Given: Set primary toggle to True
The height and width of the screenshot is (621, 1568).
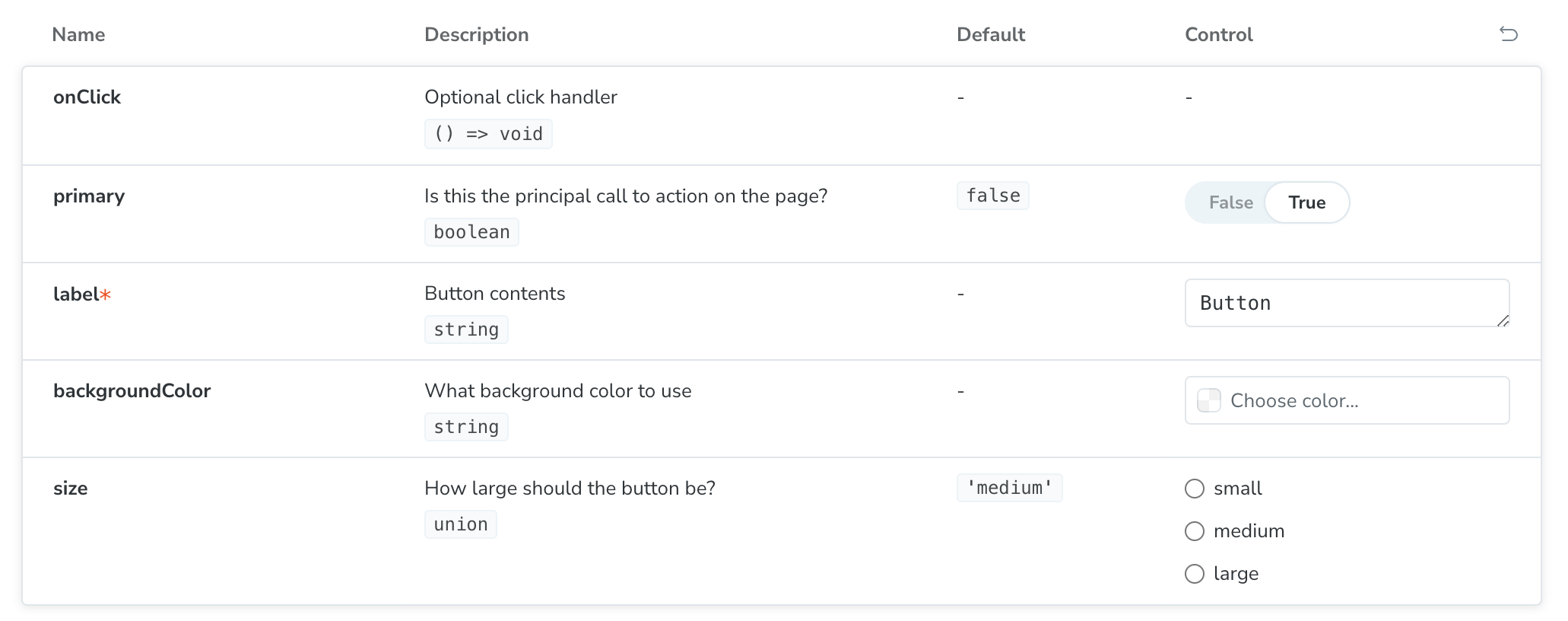Looking at the screenshot, I should click(x=1306, y=202).
